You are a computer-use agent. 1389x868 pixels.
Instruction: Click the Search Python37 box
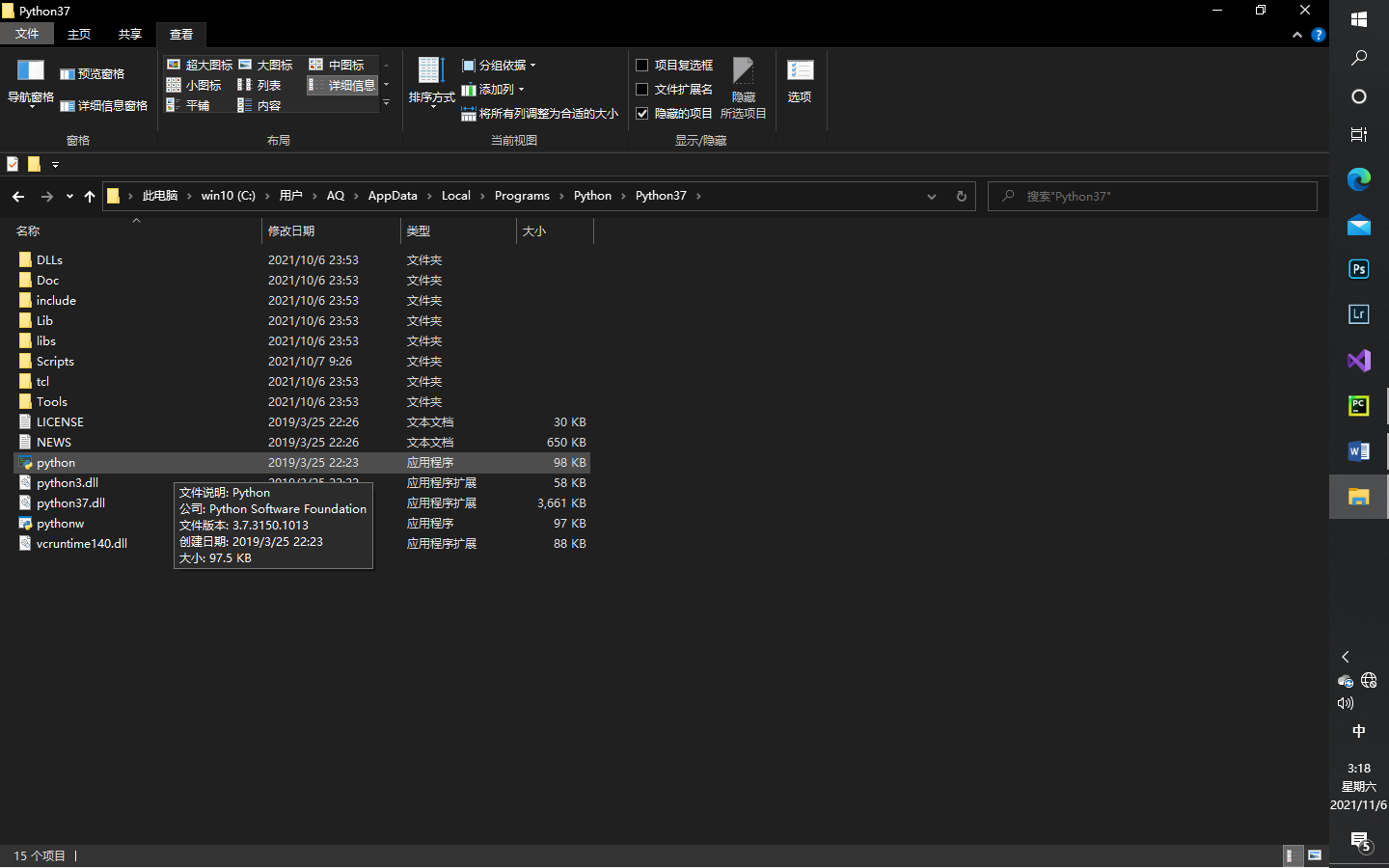[x=1153, y=196]
